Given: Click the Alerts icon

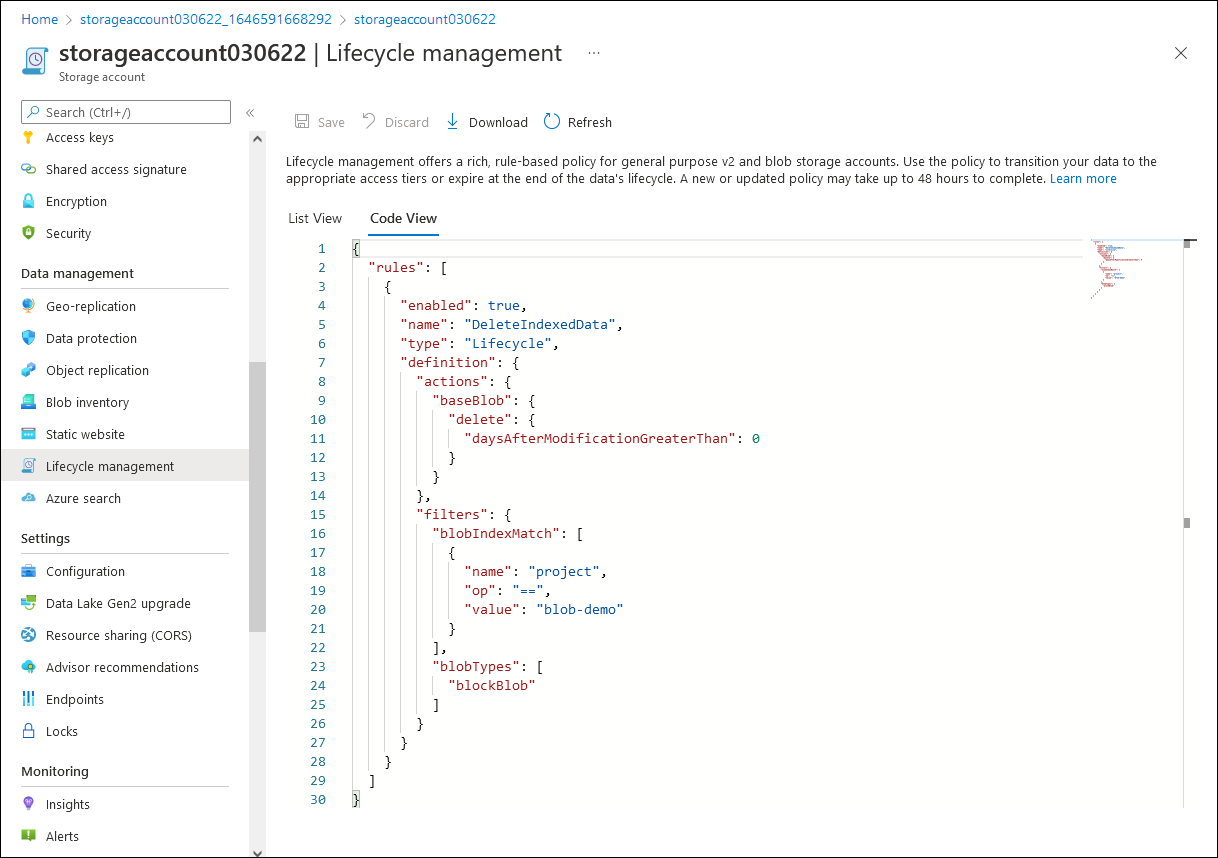Looking at the screenshot, I should (x=28, y=837).
